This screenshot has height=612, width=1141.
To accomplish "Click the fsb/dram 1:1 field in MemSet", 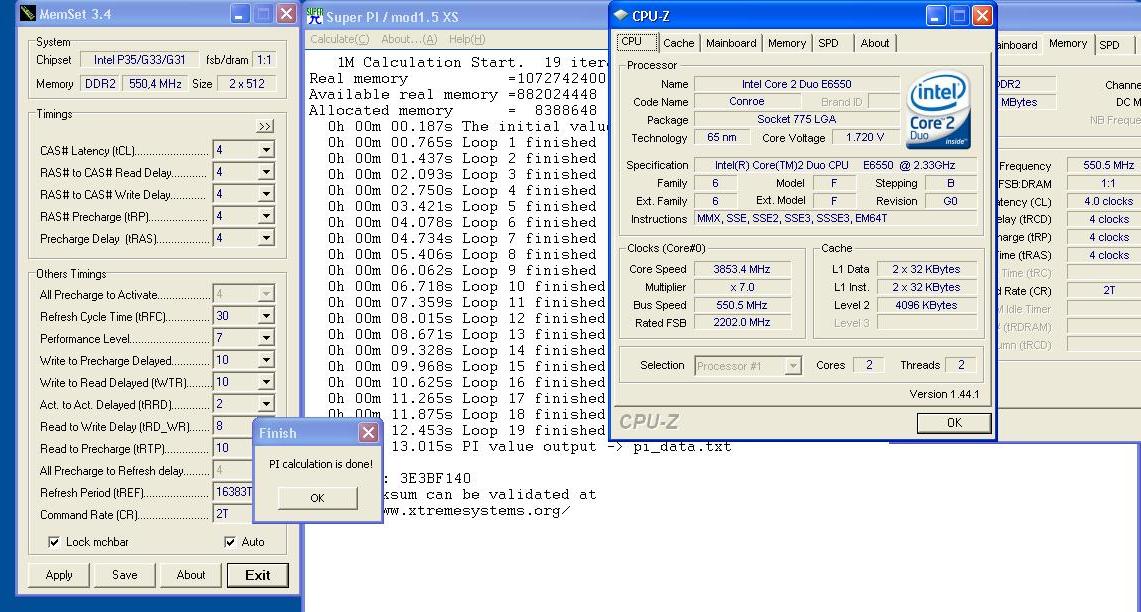I will tap(264, 60).
